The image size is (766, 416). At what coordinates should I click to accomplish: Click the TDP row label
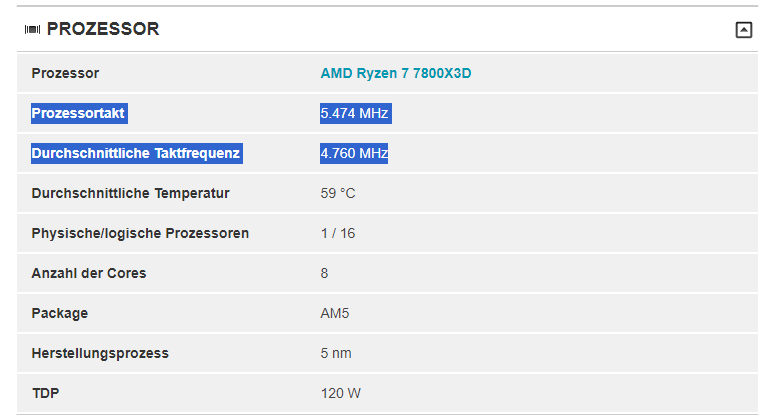tap(45, 394)
